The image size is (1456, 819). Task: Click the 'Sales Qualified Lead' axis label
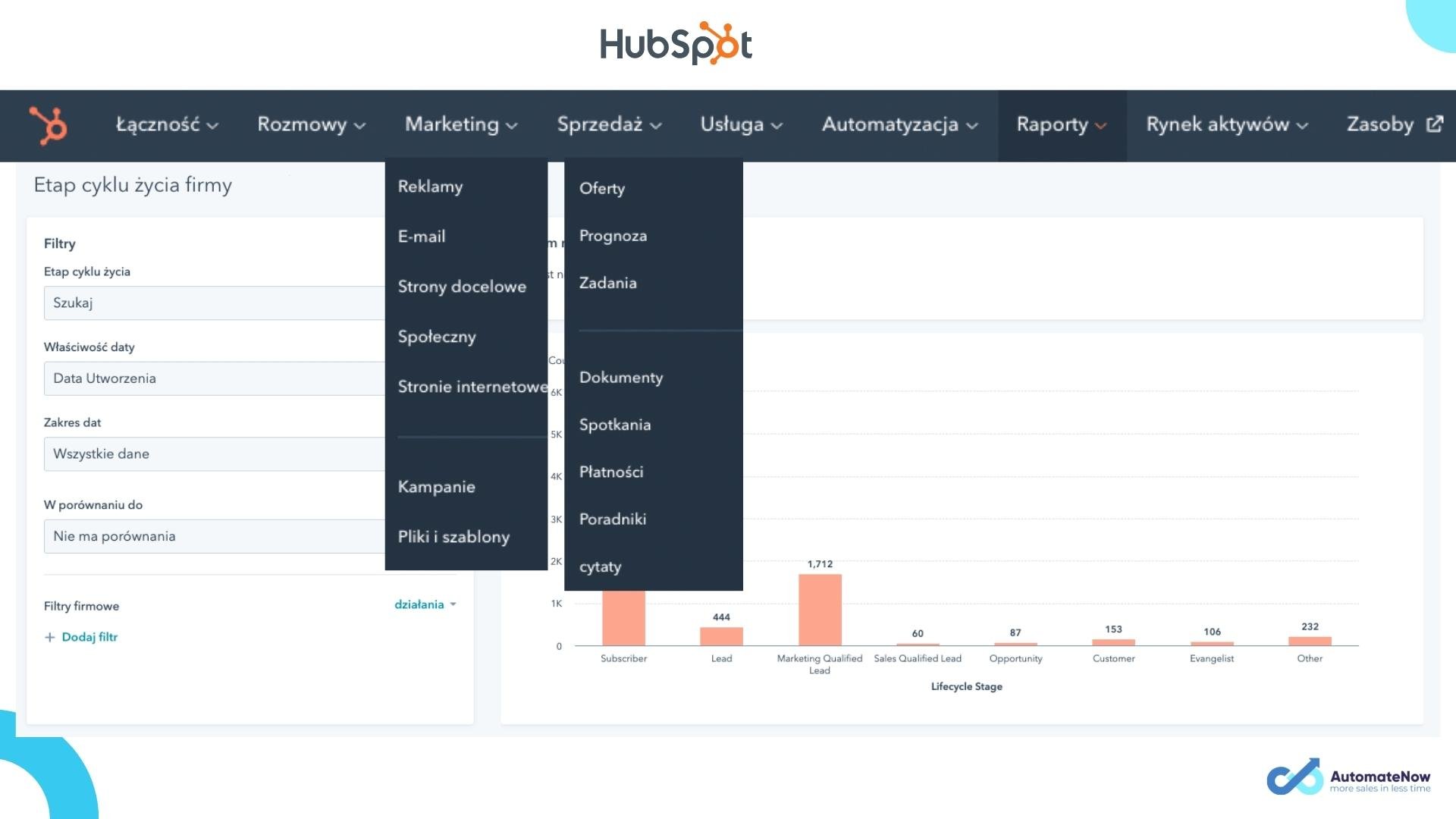pyautogui.click(x=918, y=659)
